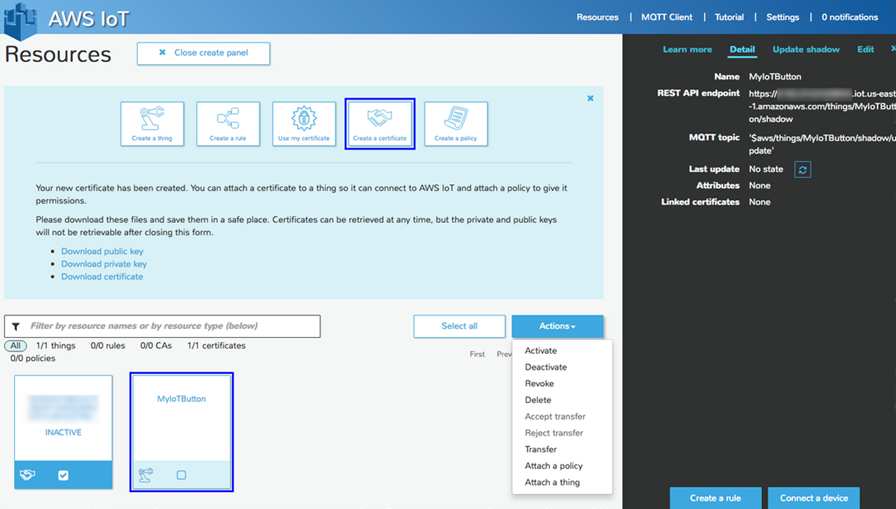
Task: Click the filter funnel icon
Action: tap(16, 326)
